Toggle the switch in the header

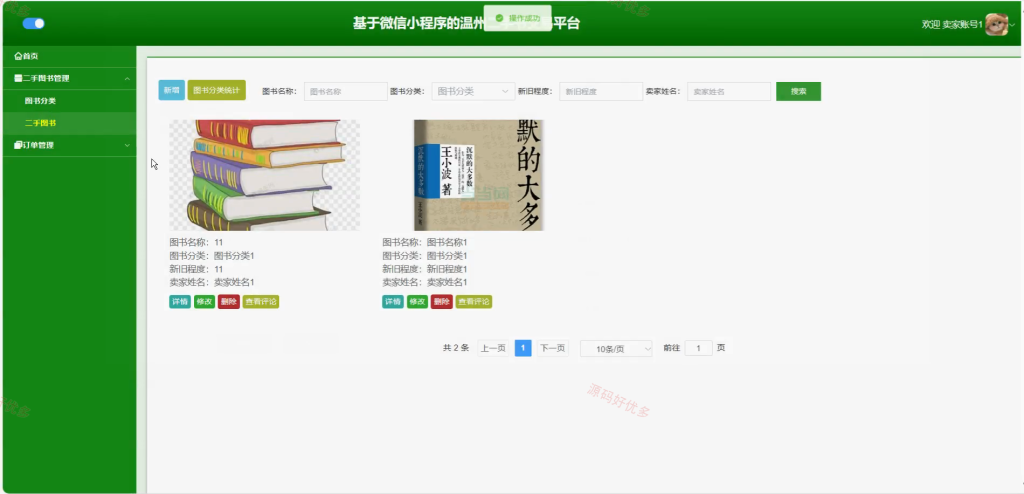pos(33,24)
